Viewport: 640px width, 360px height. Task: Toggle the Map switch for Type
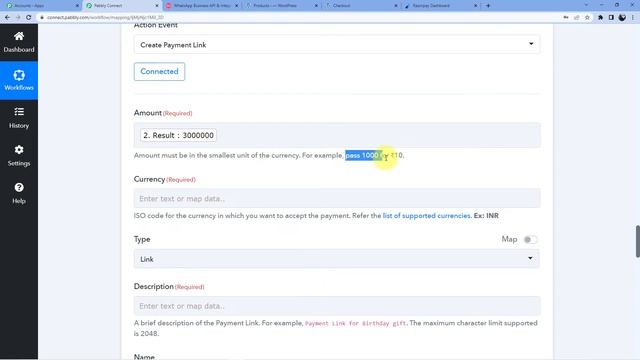(530, 240)
